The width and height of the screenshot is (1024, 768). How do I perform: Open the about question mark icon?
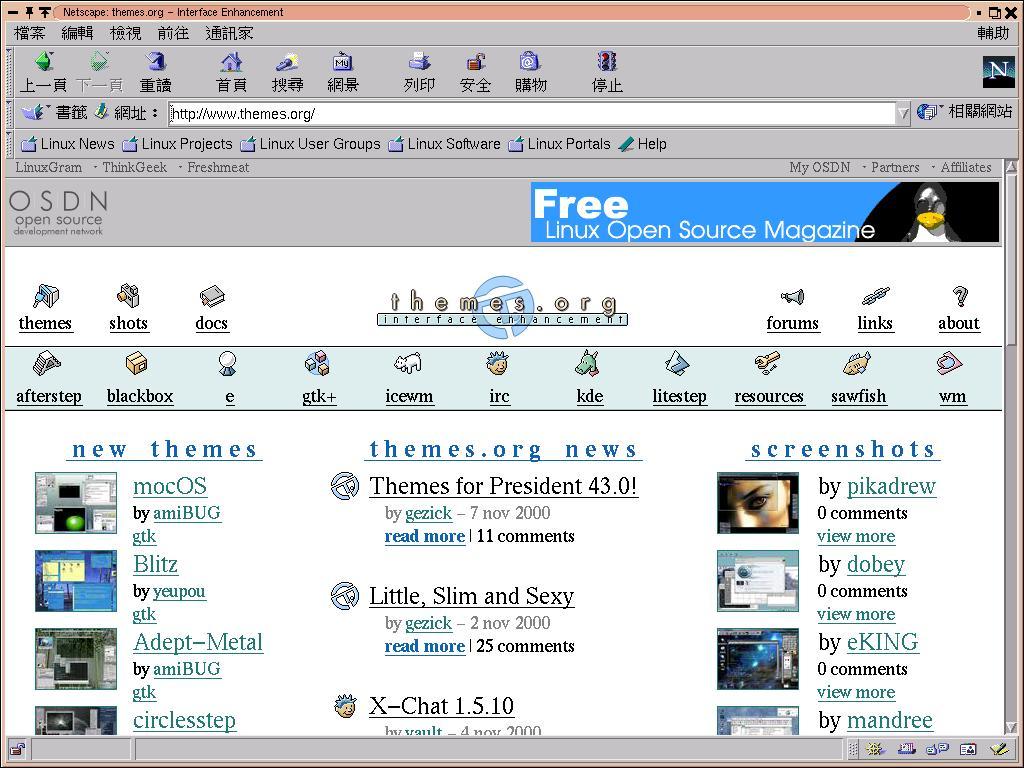959,296
